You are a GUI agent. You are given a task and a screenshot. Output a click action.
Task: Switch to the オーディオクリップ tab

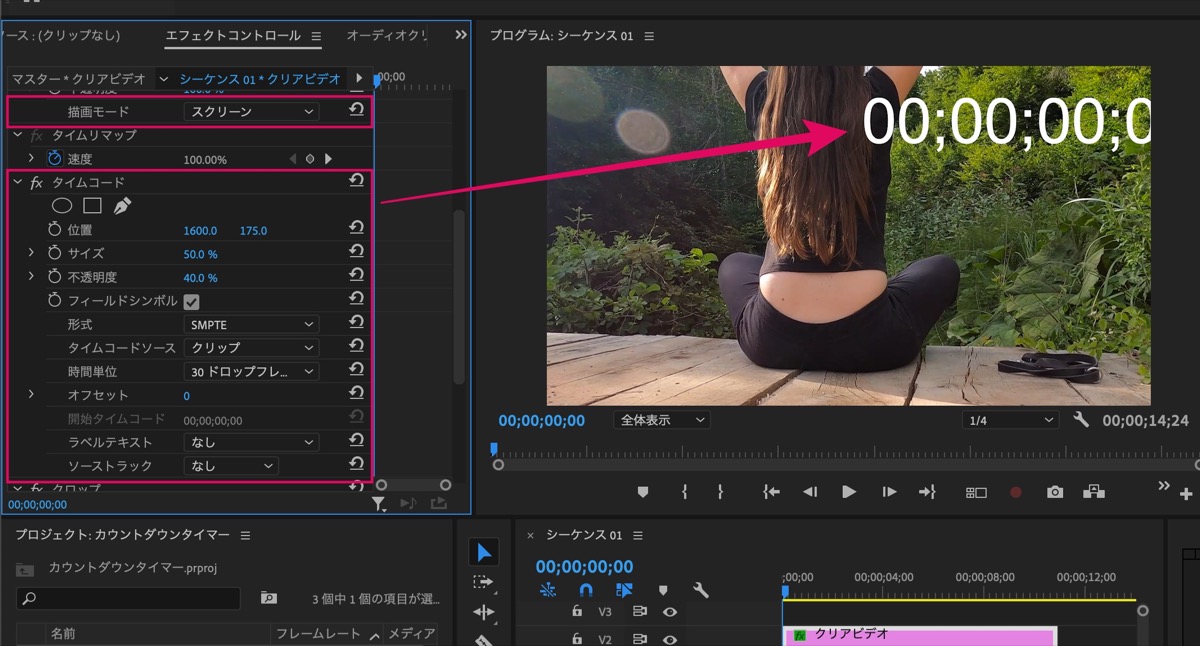click(x=386, y=35)
